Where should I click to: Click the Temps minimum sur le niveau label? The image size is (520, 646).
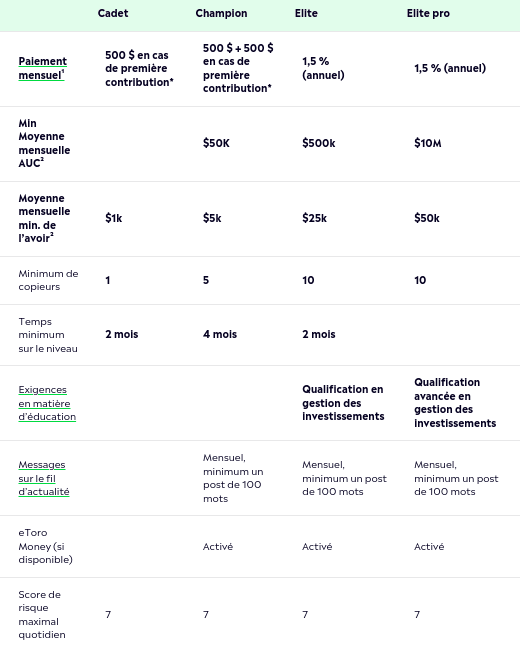(x=48, y=335)
